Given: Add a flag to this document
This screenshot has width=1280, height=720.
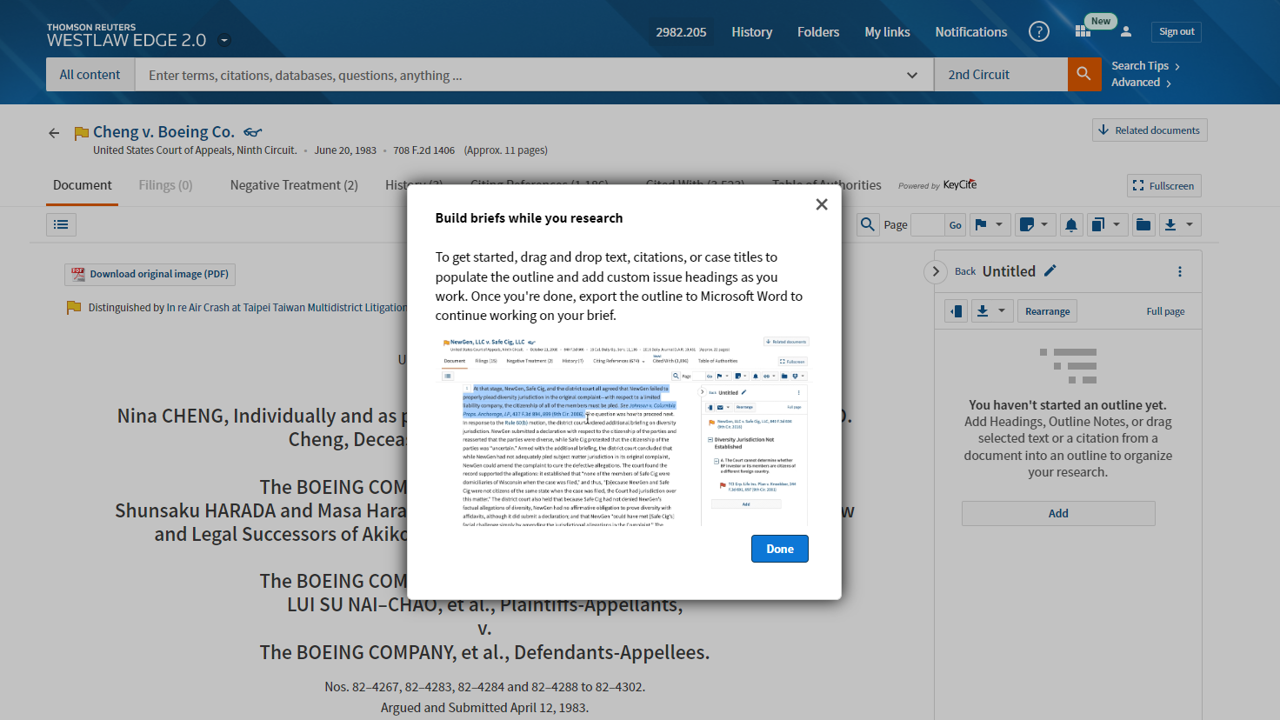Looking at the screenshot, I should pos(982,224).
